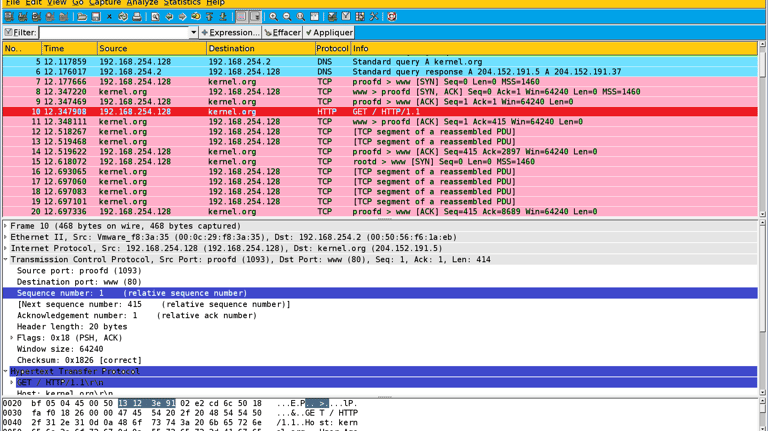Viewport: 768px width, 431px height.
Task: Go forward in packet history arrow
Action: tap(182, 17)
